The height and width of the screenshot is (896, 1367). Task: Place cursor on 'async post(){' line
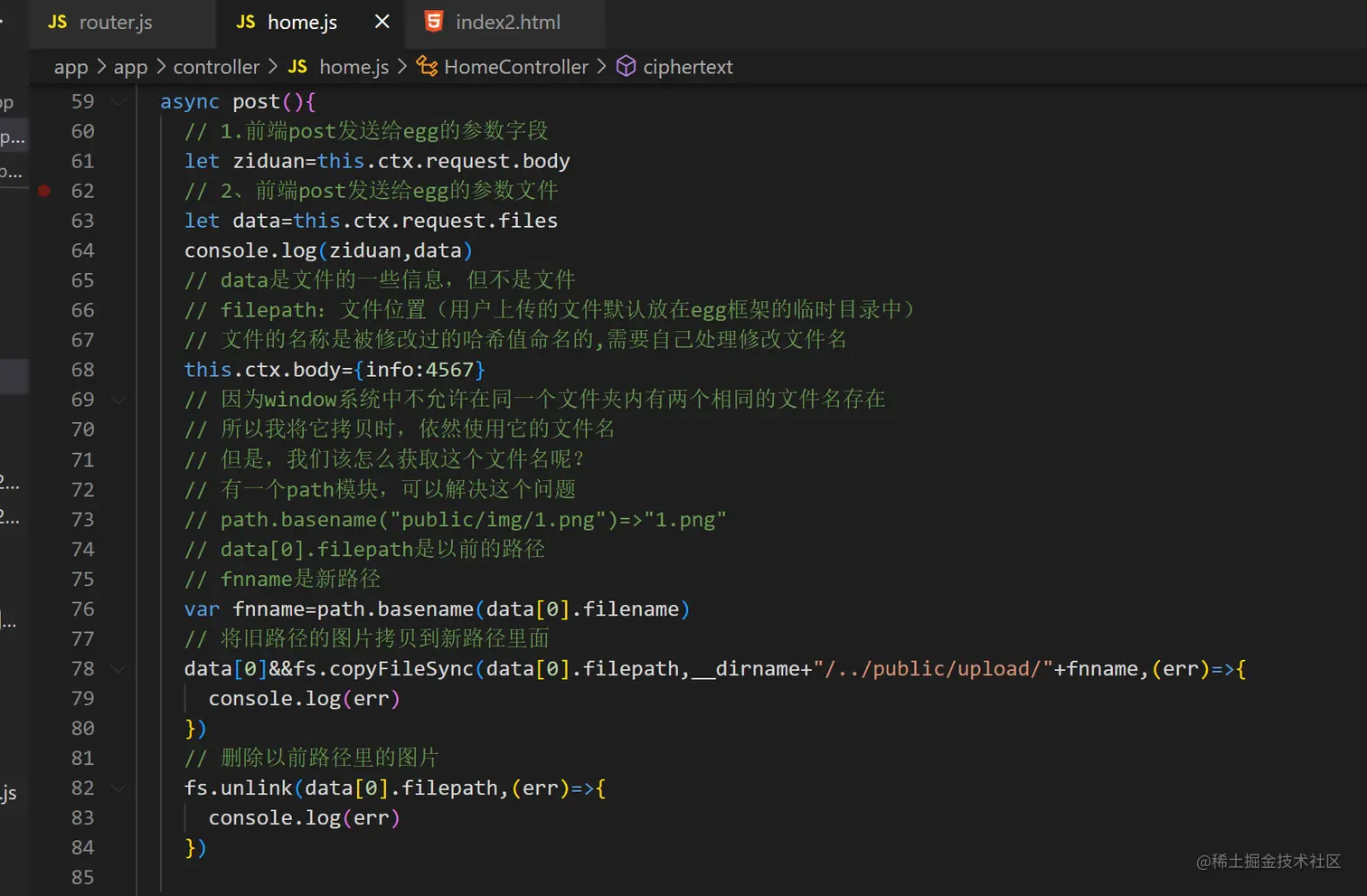pos(238,101)
